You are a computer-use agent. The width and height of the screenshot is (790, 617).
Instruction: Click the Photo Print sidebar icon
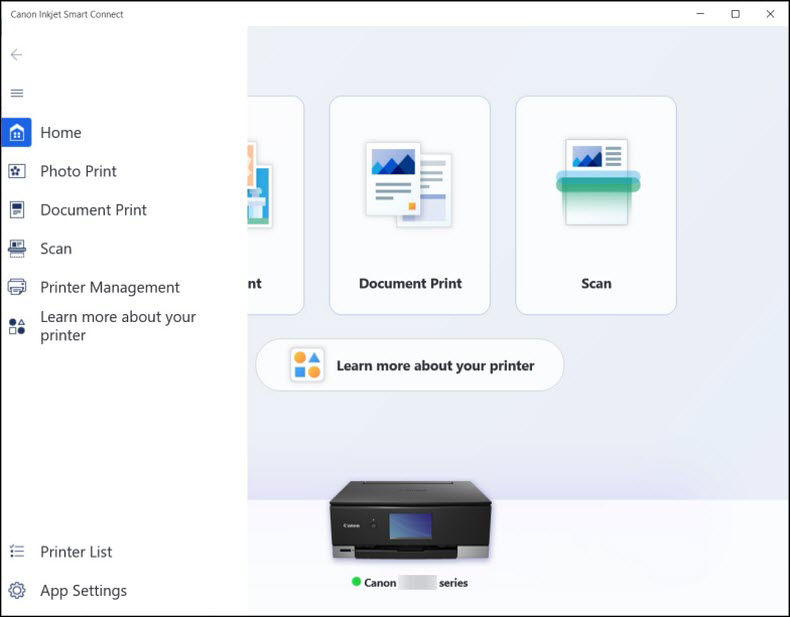(x=17, y=171)
